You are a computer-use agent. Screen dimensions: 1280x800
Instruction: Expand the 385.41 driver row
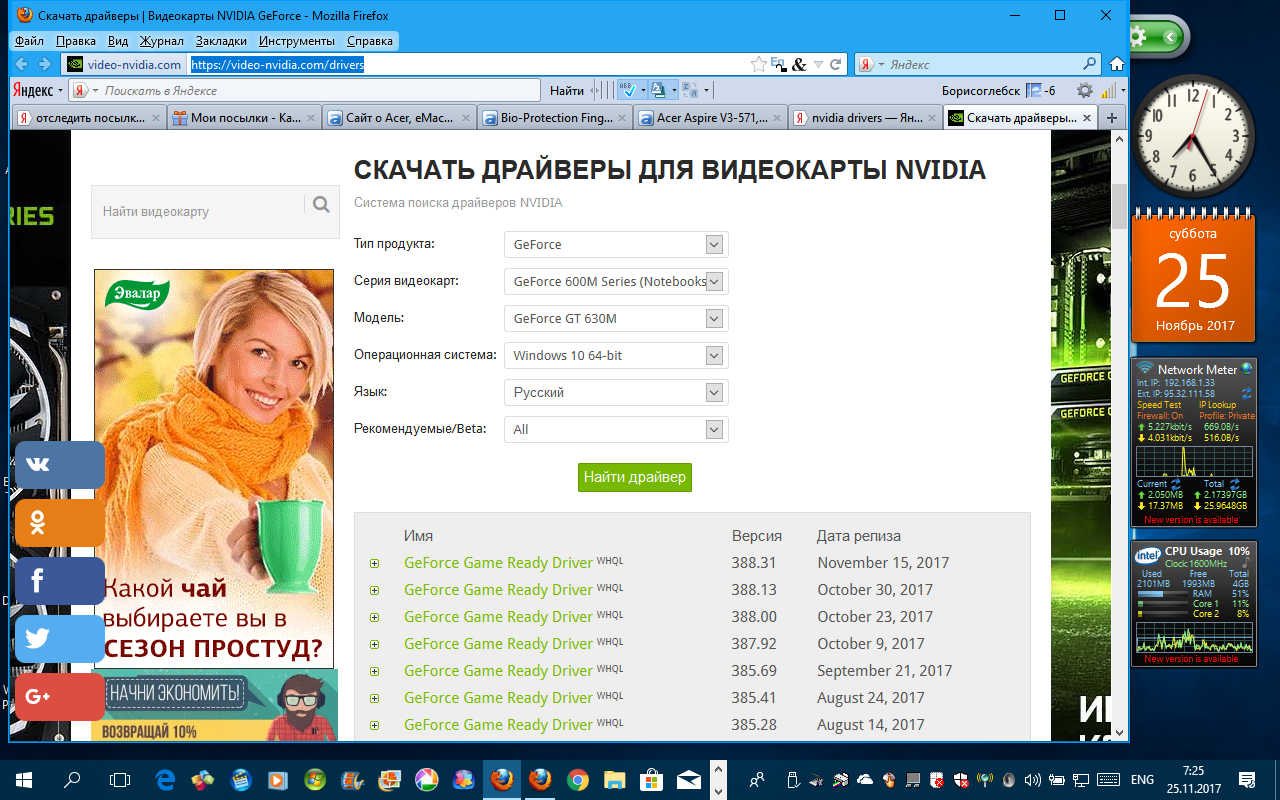(x=375, y=698)
